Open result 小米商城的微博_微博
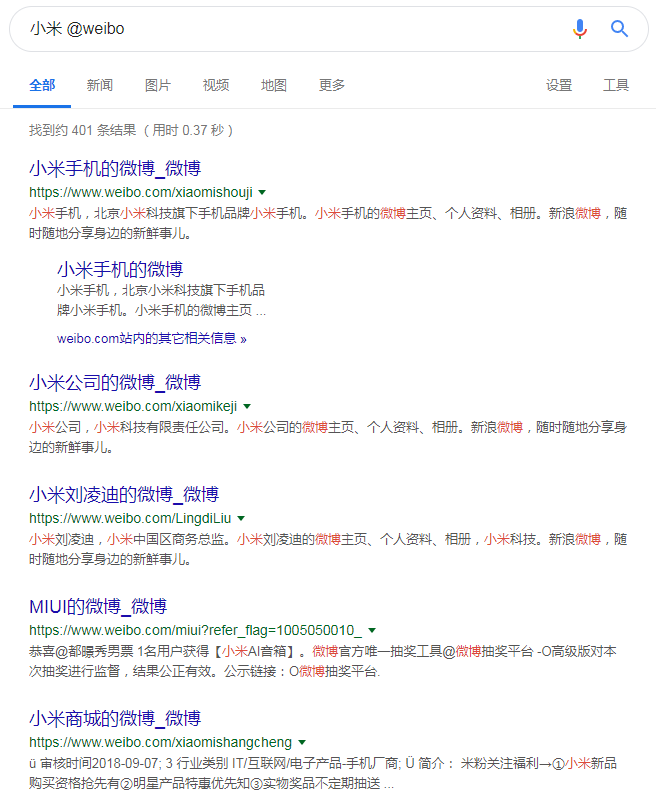This screenshot has height=802, width=656. [115, 718]
